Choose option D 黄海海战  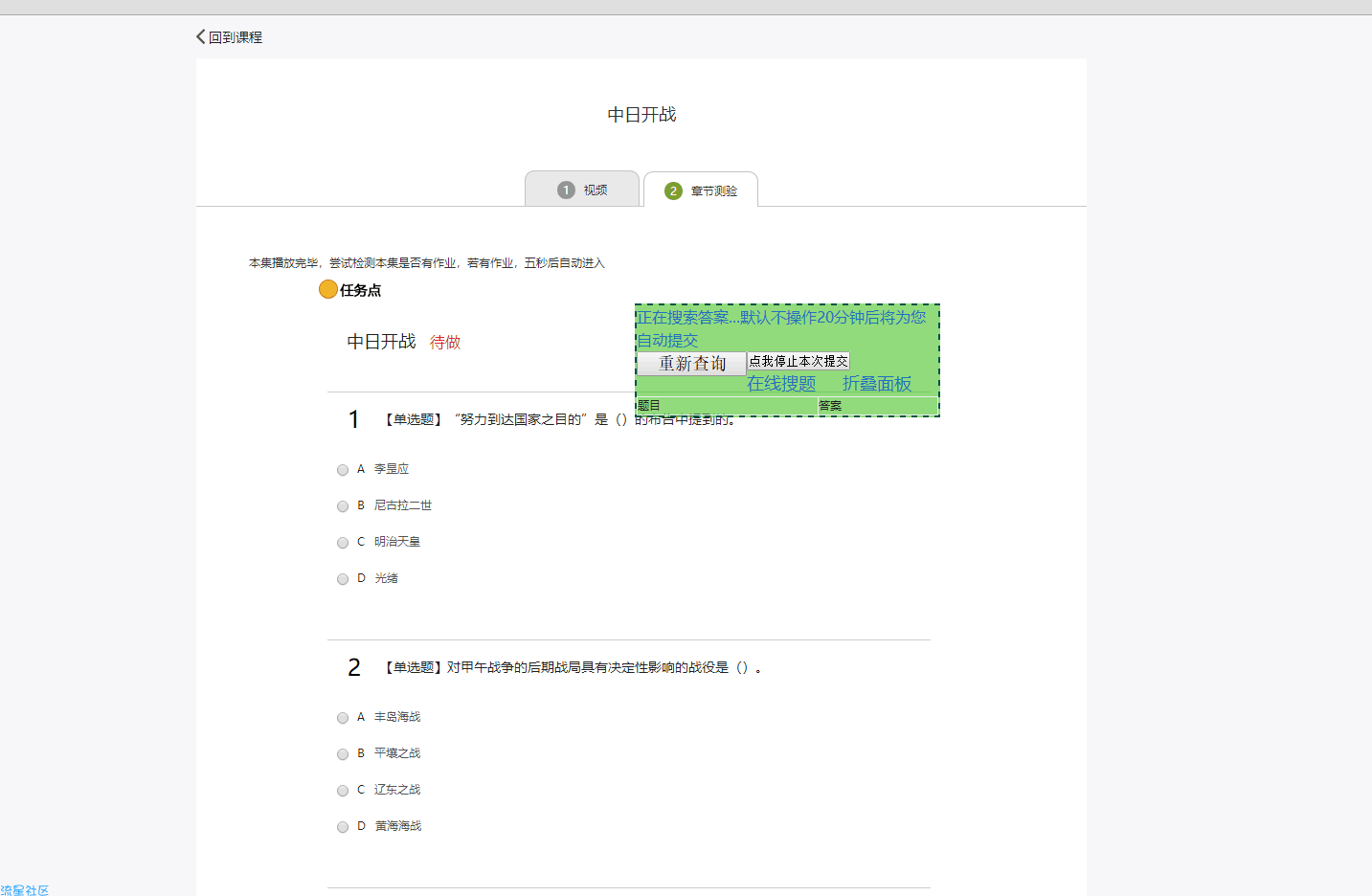pyautogui.click(x=343, y=827)
